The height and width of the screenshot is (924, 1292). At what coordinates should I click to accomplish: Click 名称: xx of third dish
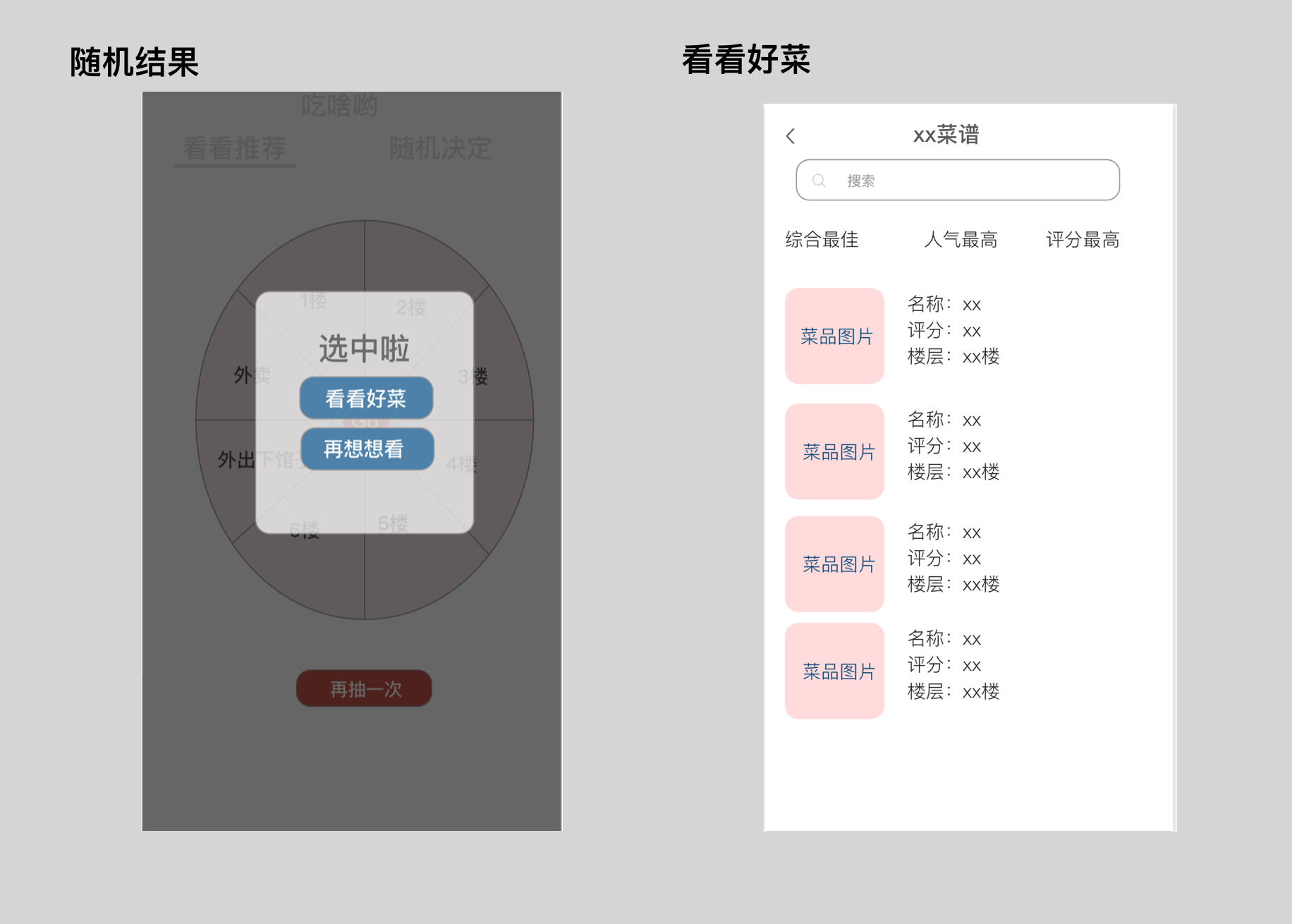pyautogui.click(x=944, y=532)
